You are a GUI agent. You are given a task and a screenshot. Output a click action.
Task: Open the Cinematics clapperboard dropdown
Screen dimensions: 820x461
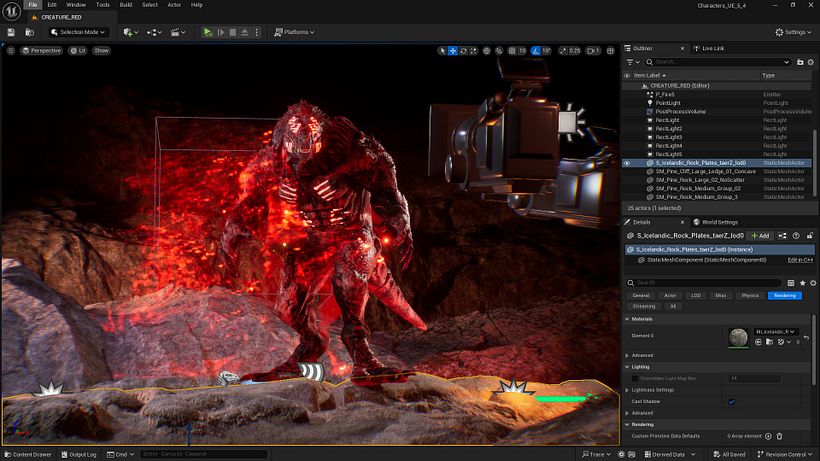[x=178, y=32]
